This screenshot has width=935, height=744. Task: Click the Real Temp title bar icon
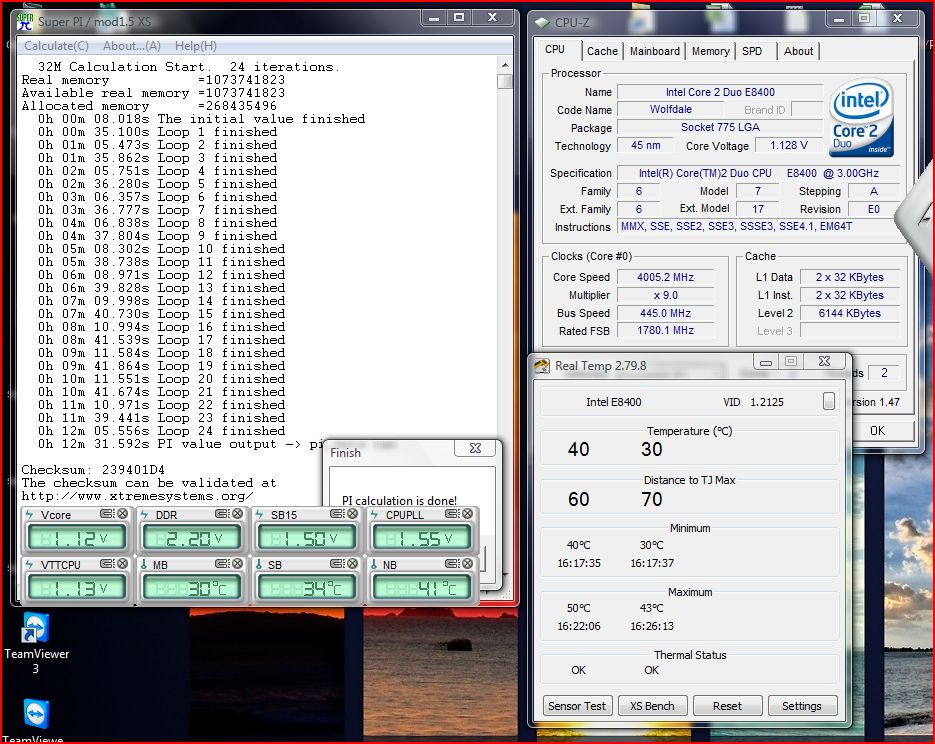[541, 365]
